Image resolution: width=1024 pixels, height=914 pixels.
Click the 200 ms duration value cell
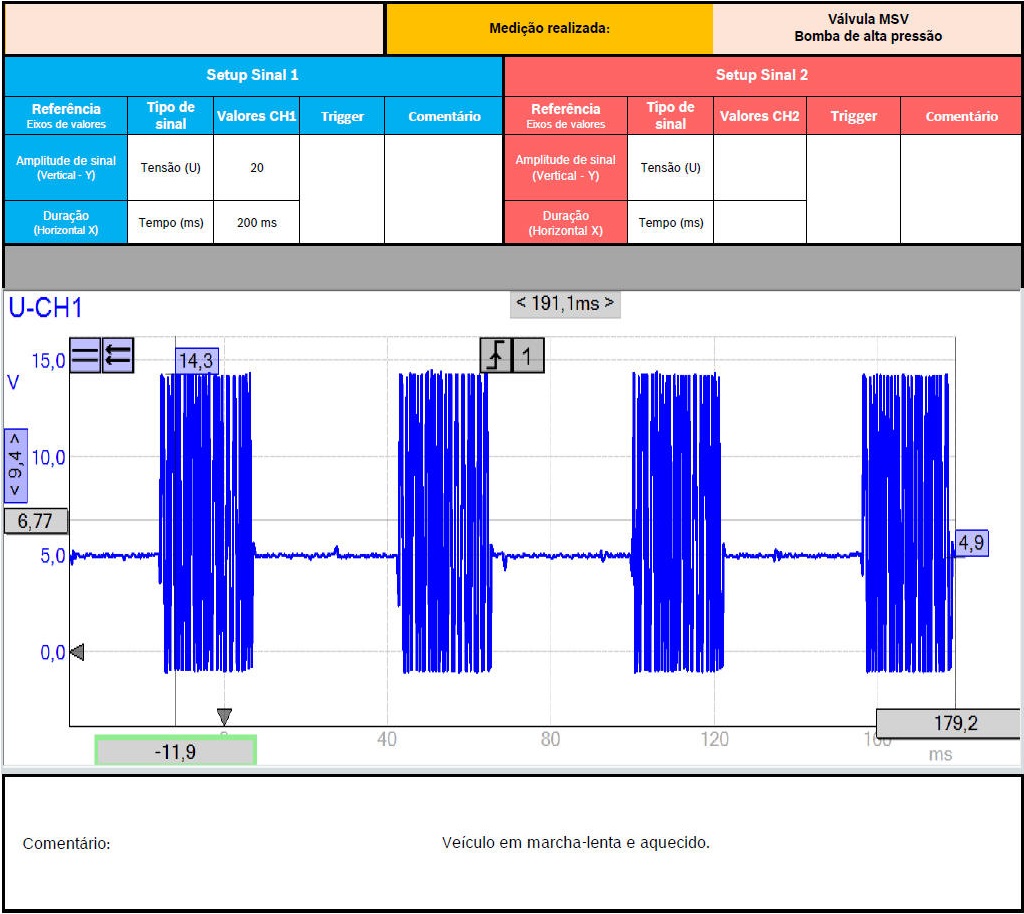tap(256, 222)
